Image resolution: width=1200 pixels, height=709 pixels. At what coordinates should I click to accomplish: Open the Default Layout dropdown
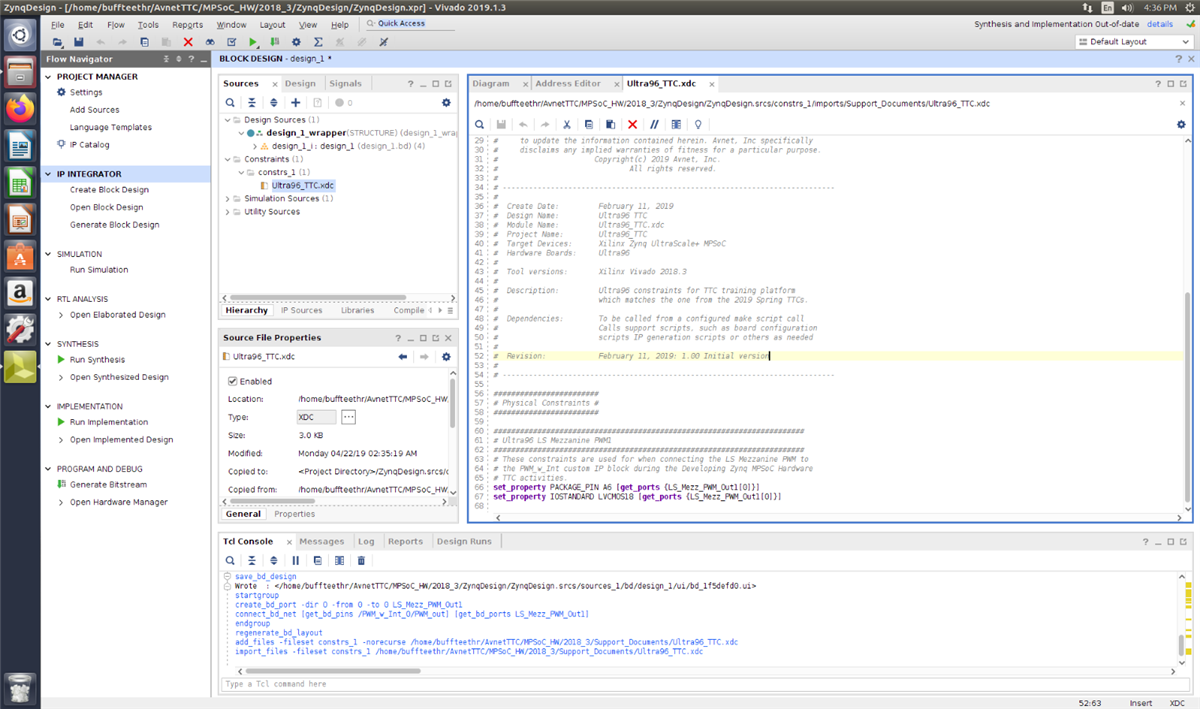pyautogui.click(x=1134, y=42)
